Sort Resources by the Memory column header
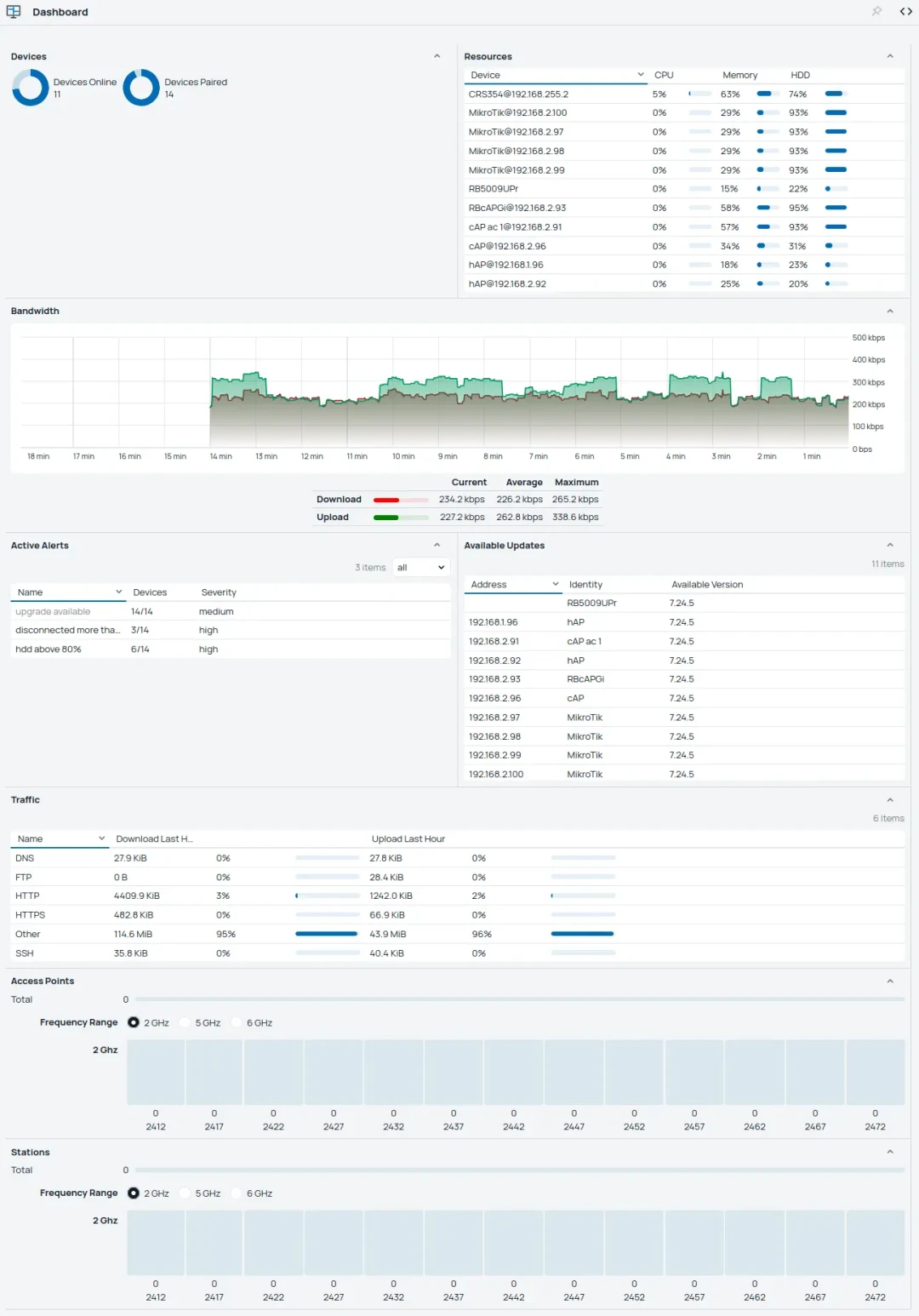The width and height of the screenshot is (919, 1316). [739, 75]
